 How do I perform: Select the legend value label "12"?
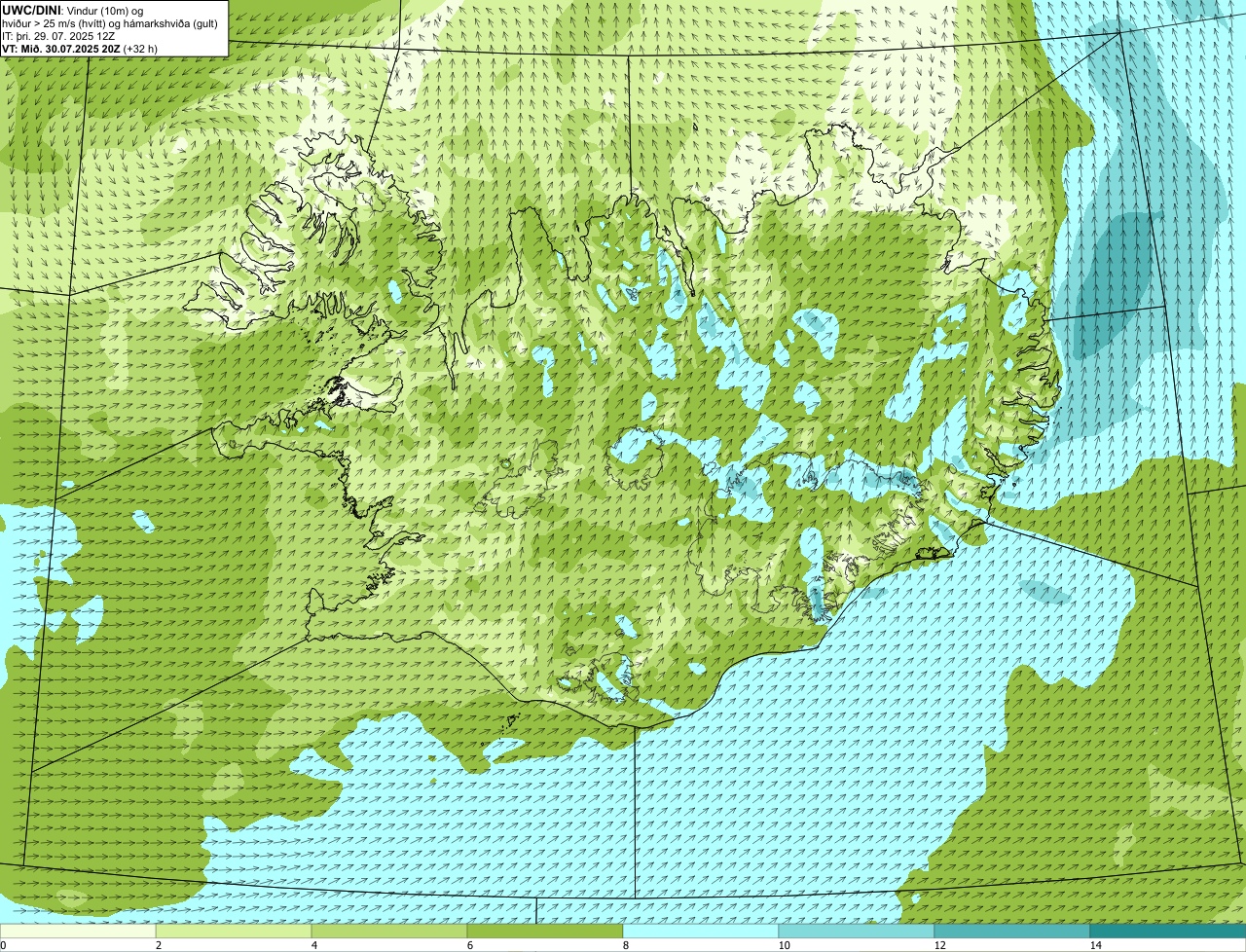939,945
